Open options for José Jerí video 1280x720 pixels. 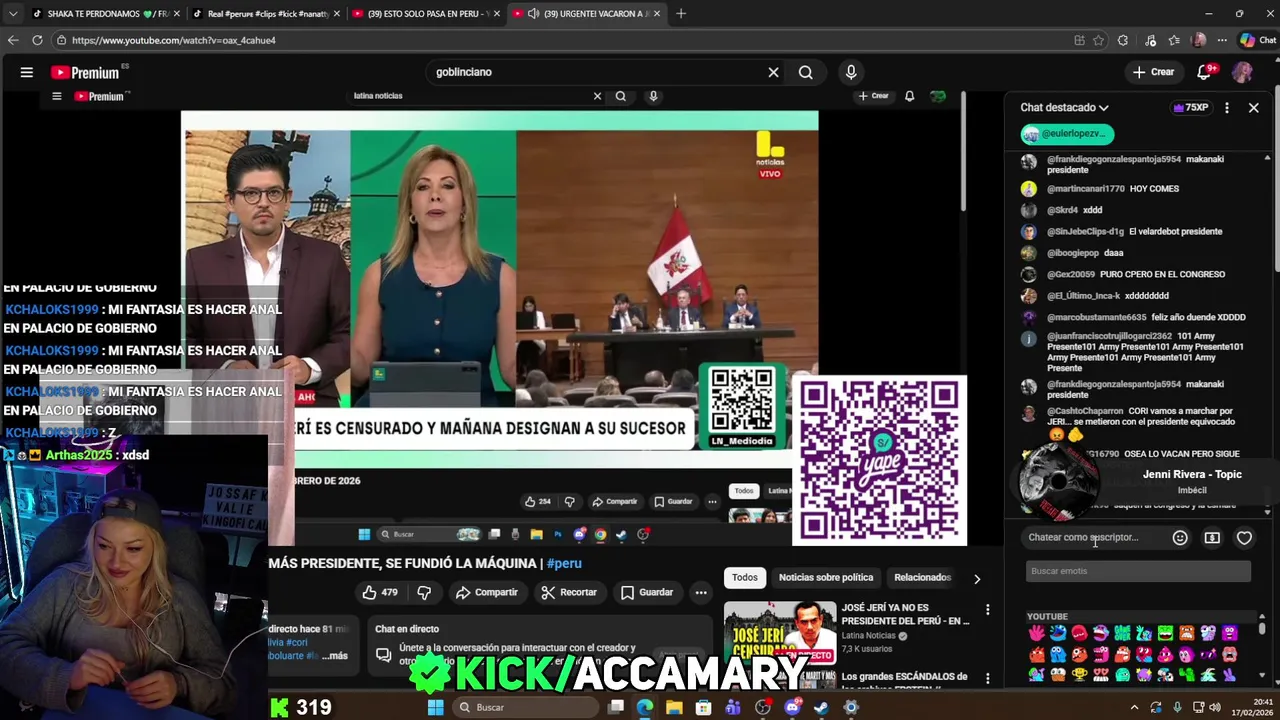click(x=988, y=609)
